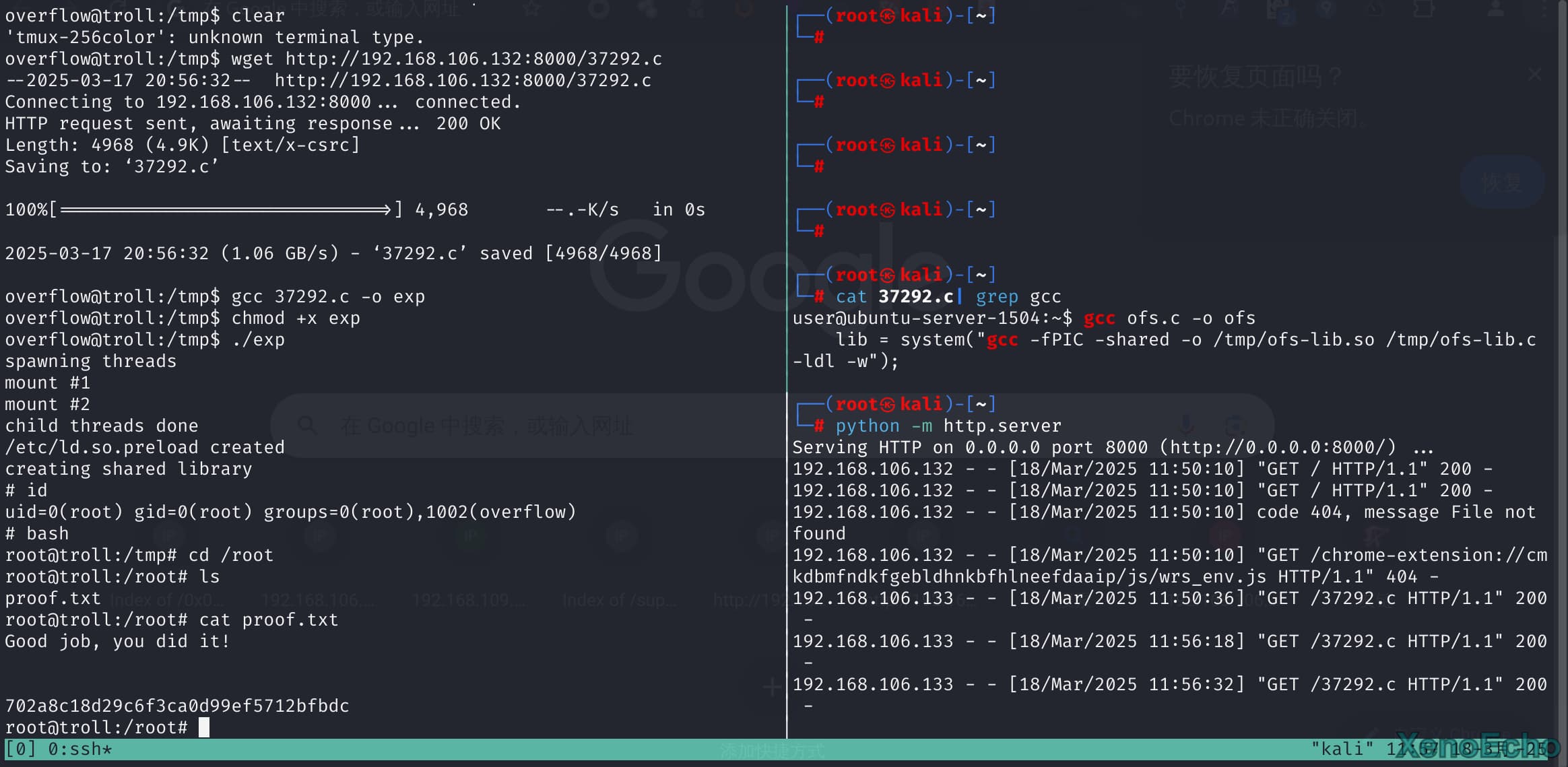This screenshot has width=1568, height=767.
Task: Click the Chrome restore pages 恢复 button
Action: coord(1501,182)
